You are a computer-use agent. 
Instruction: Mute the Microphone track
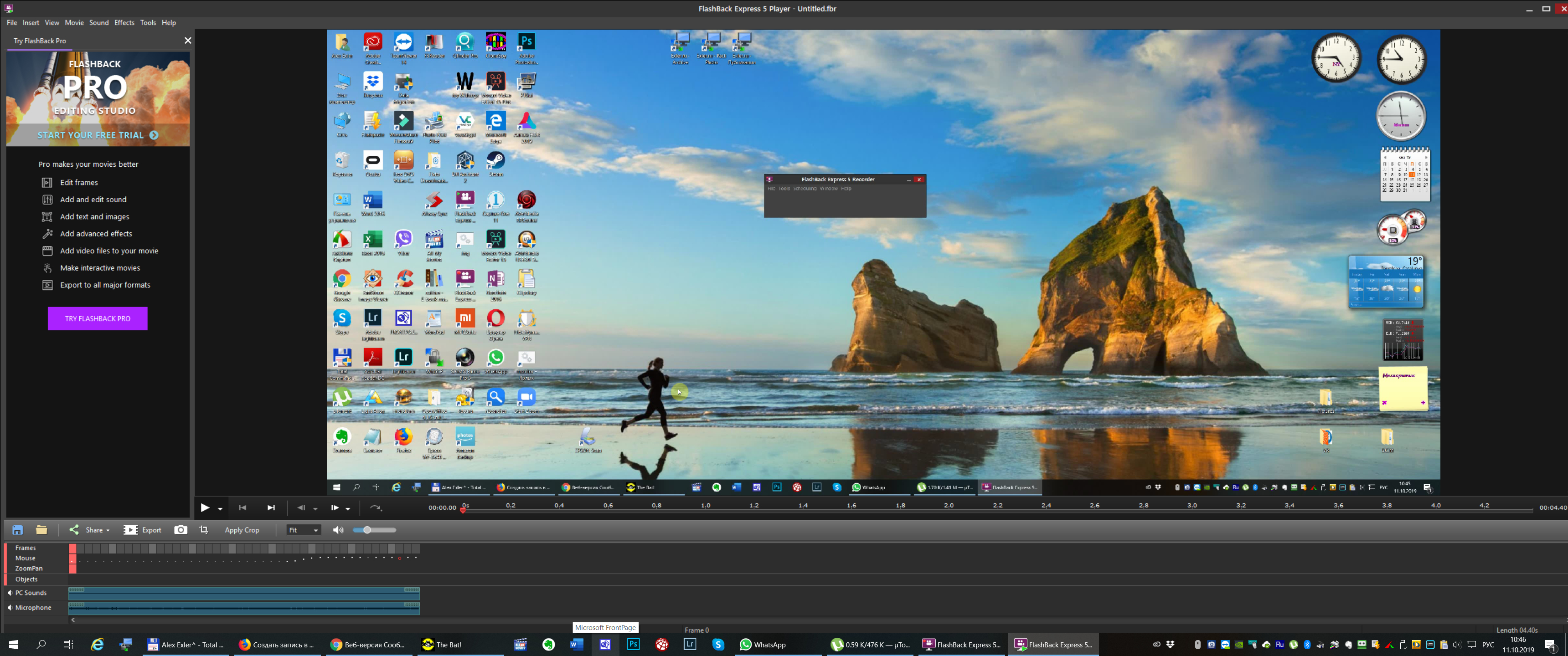(10, 607)
